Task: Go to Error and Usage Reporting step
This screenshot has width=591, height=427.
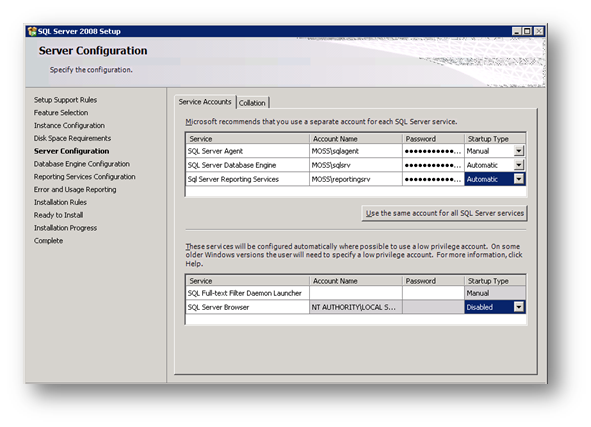Action: tap(75, 190)
